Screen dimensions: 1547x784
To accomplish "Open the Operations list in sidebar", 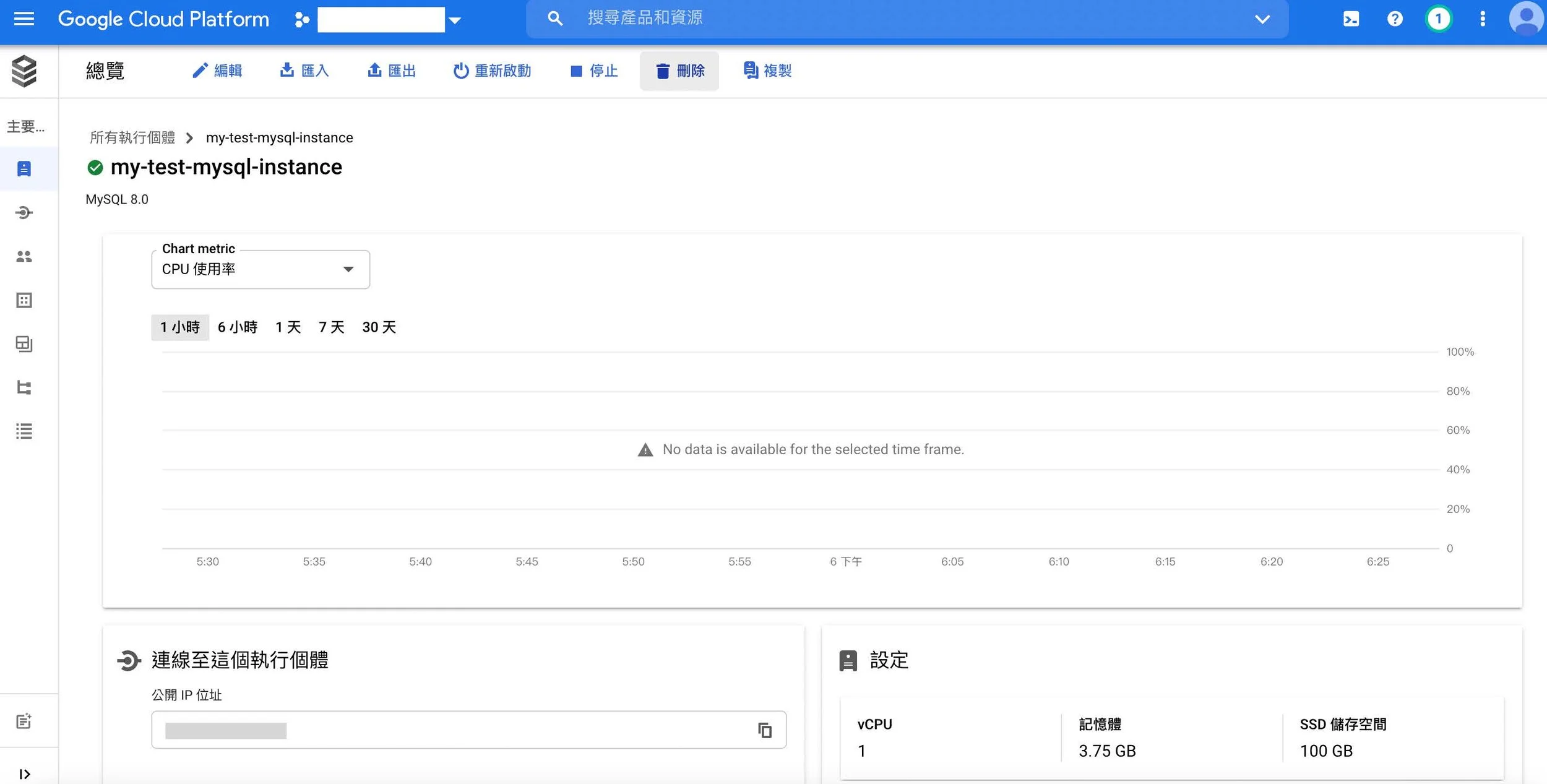I will [25, 431].
